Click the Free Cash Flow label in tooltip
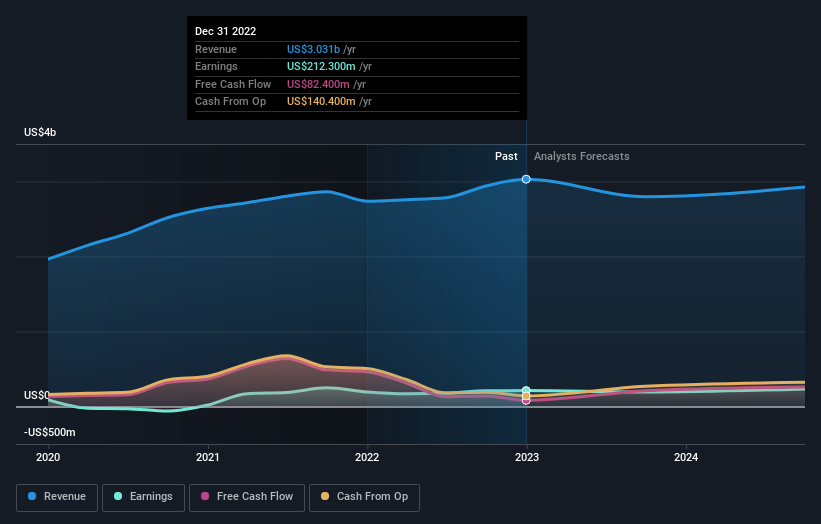The height and width of the screenshot is (524, 821). click(x=233, y=84)
